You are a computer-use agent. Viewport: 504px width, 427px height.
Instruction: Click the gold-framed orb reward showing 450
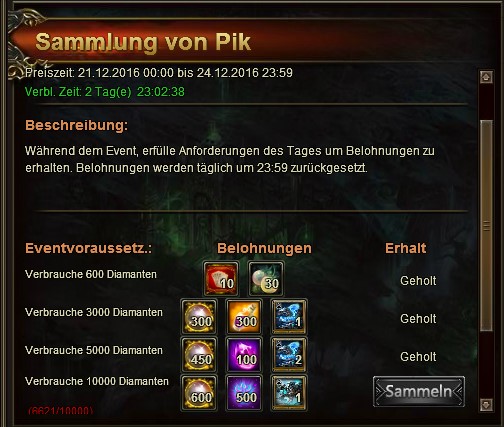199,355
